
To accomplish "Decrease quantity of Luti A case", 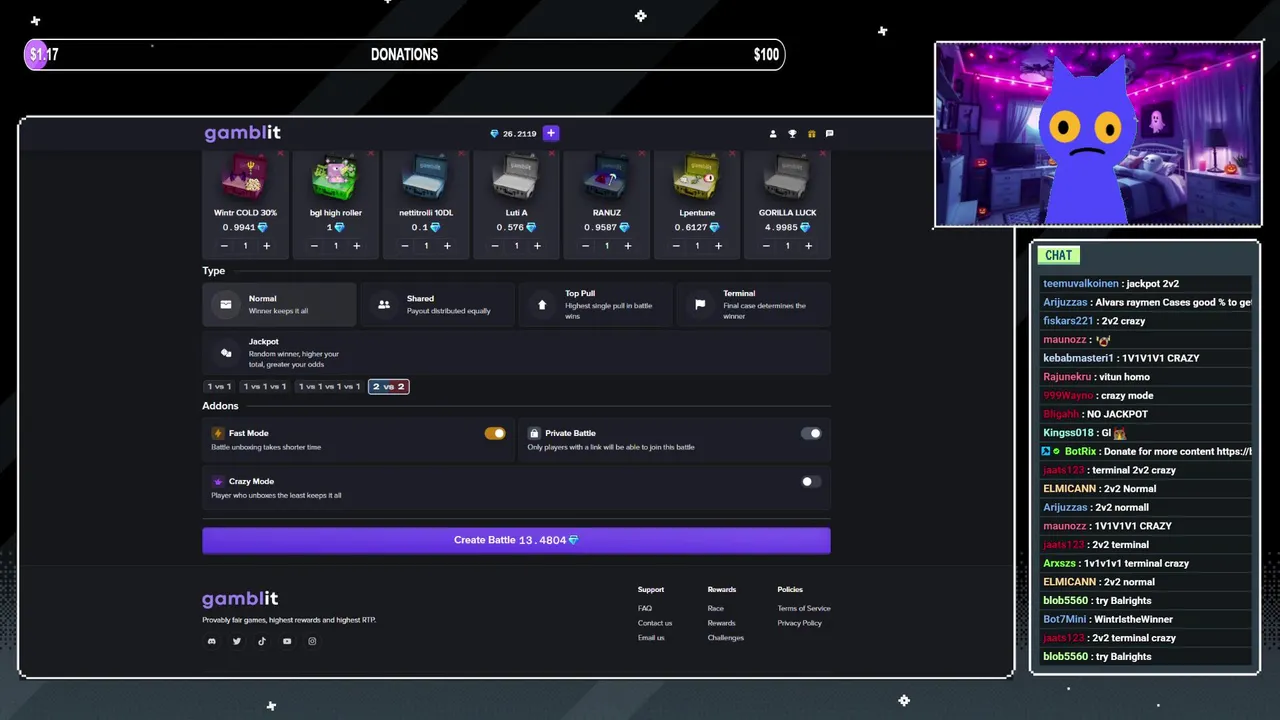I will point(495,246).
